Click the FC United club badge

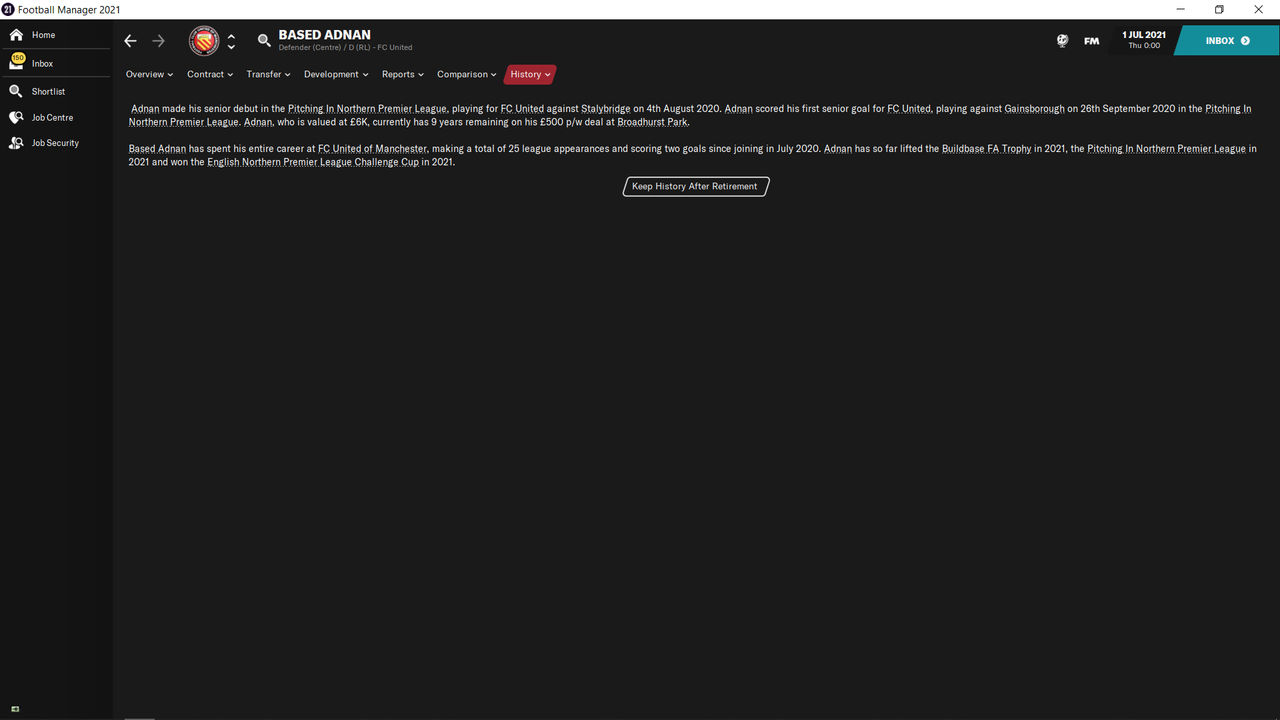click(x=204, y=41)
